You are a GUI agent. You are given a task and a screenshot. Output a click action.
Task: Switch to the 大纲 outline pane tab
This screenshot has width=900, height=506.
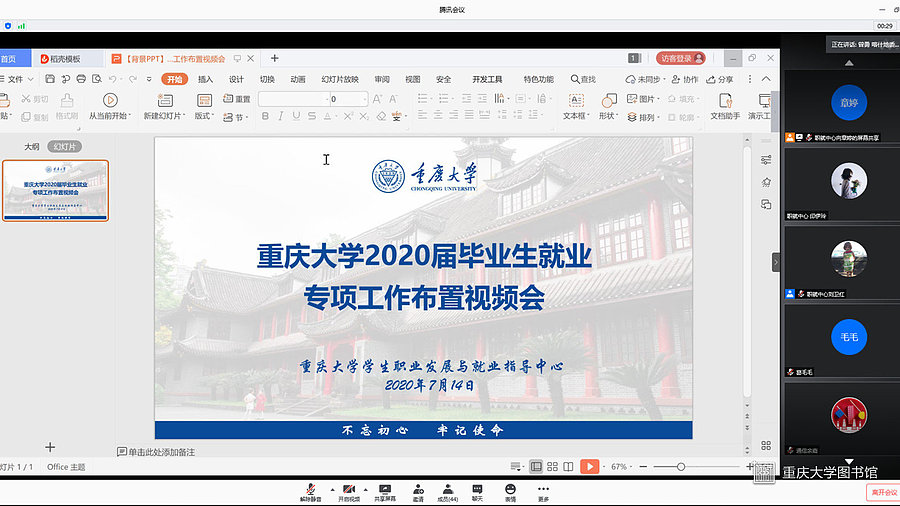pos(32,147)
